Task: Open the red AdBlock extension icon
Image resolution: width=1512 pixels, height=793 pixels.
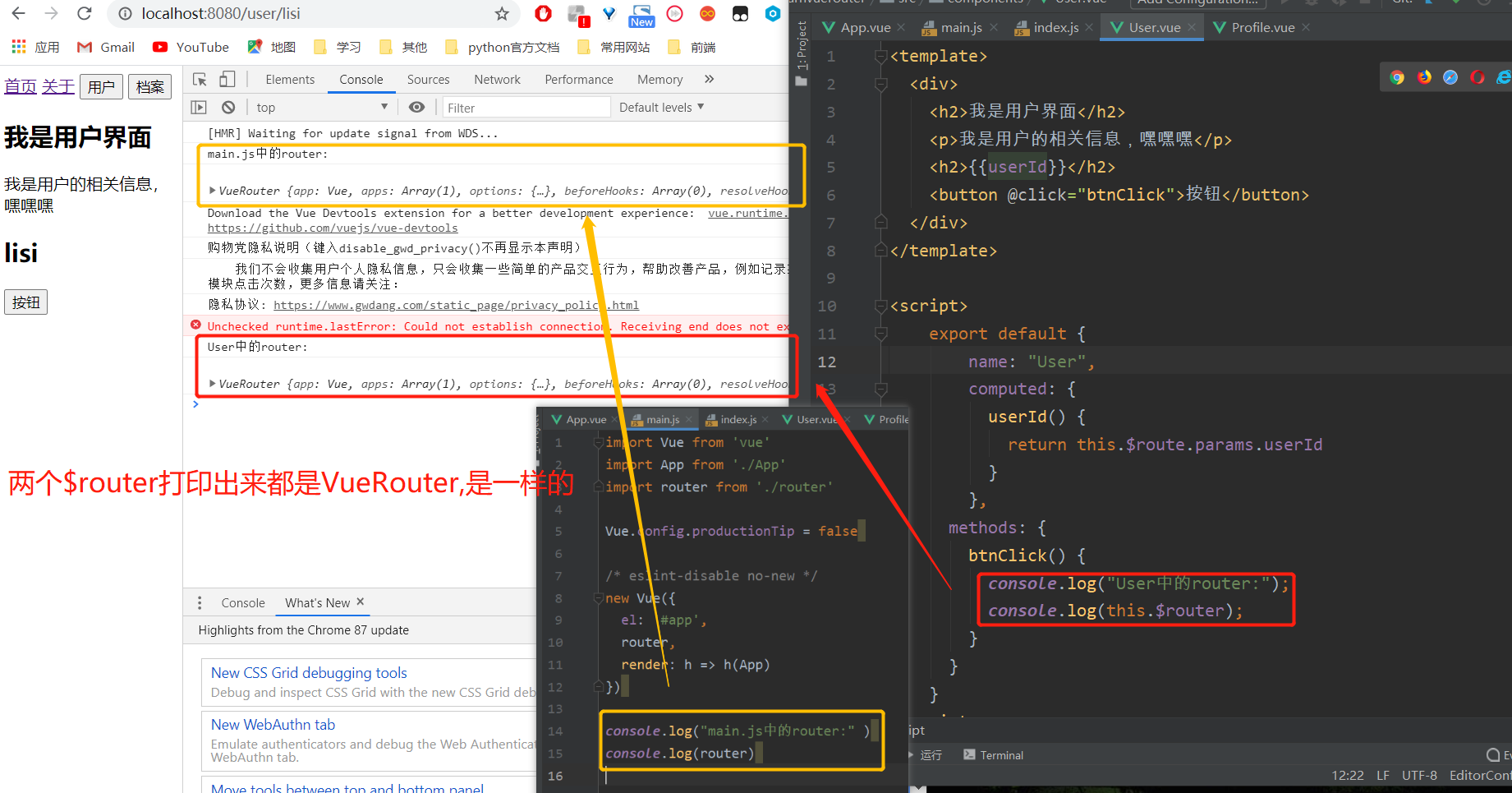Action: (543, 13)
